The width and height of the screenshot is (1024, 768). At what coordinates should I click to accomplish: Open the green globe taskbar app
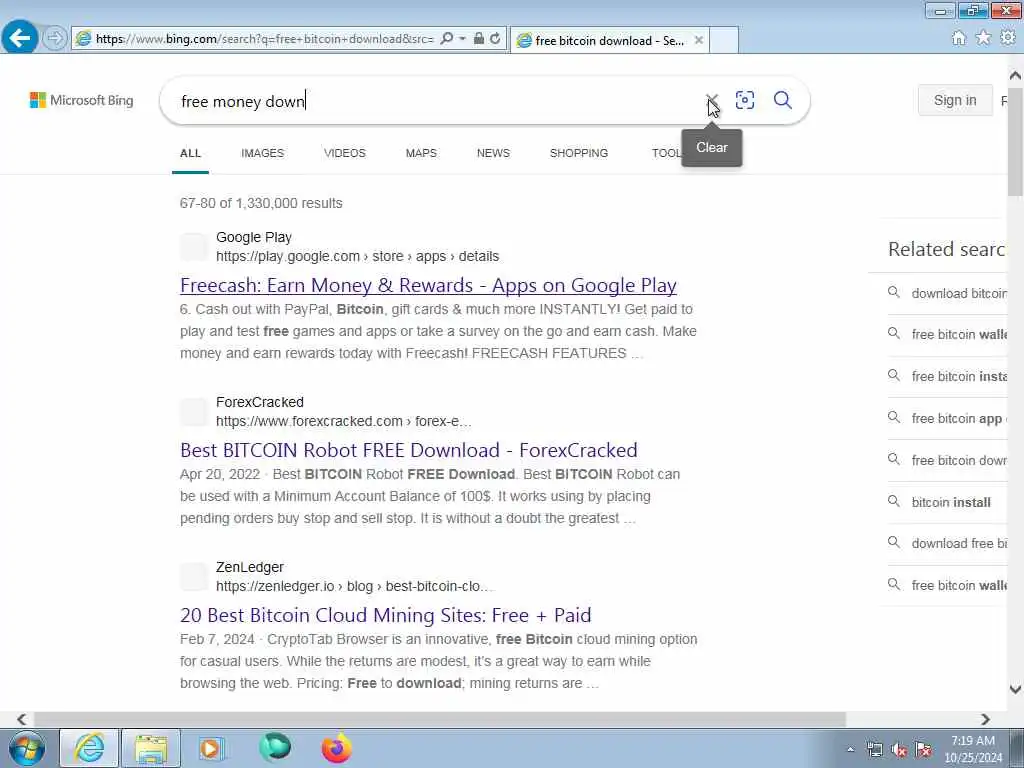click(275, 748)
